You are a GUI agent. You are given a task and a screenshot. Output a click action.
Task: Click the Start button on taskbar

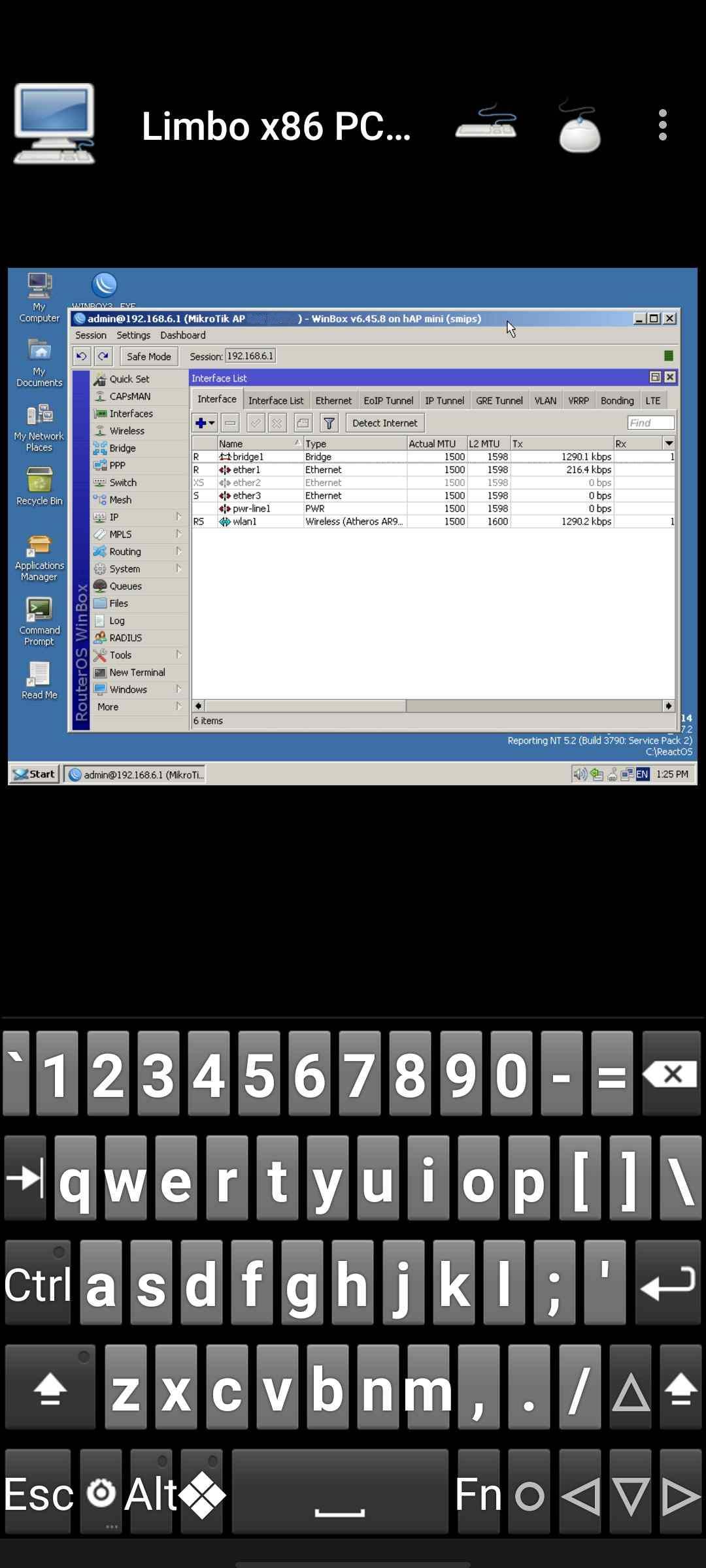click(x=34, y=774)
